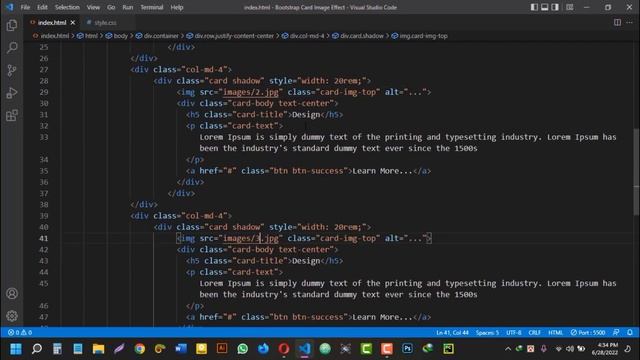Switch to the index.html tab
The height and width of the screenshot is (360, 640).
click(51, 22)
